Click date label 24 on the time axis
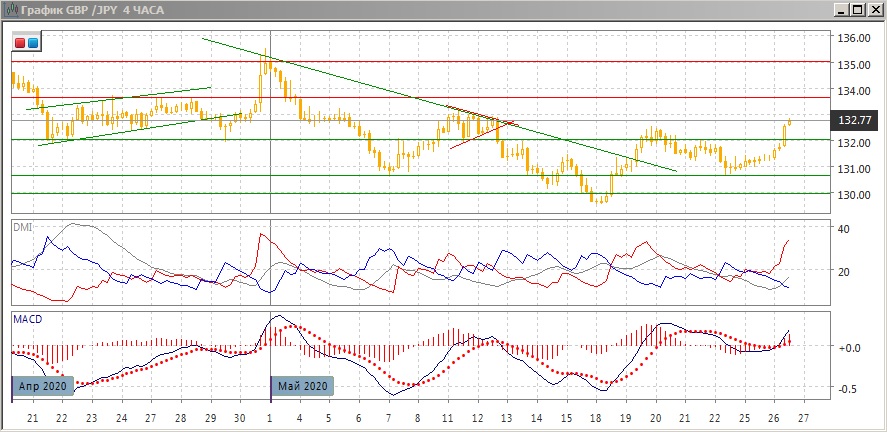This screenshot has width=887, height=432. coord(121,418)
